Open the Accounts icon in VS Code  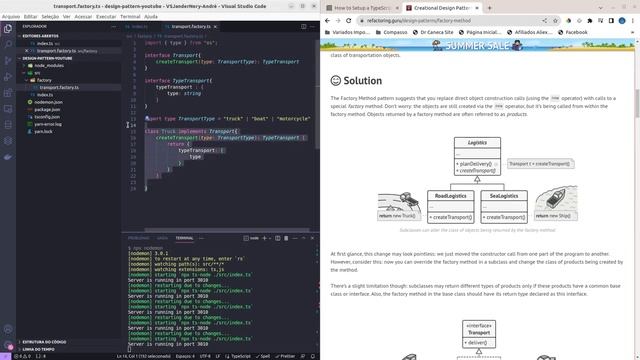coord(8,329)
